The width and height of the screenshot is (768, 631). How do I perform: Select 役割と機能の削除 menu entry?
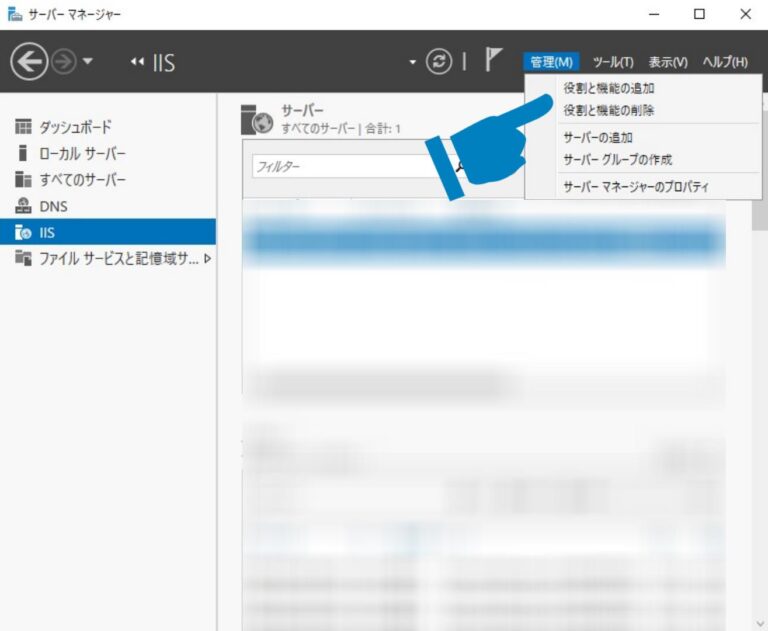coord(609,110)
